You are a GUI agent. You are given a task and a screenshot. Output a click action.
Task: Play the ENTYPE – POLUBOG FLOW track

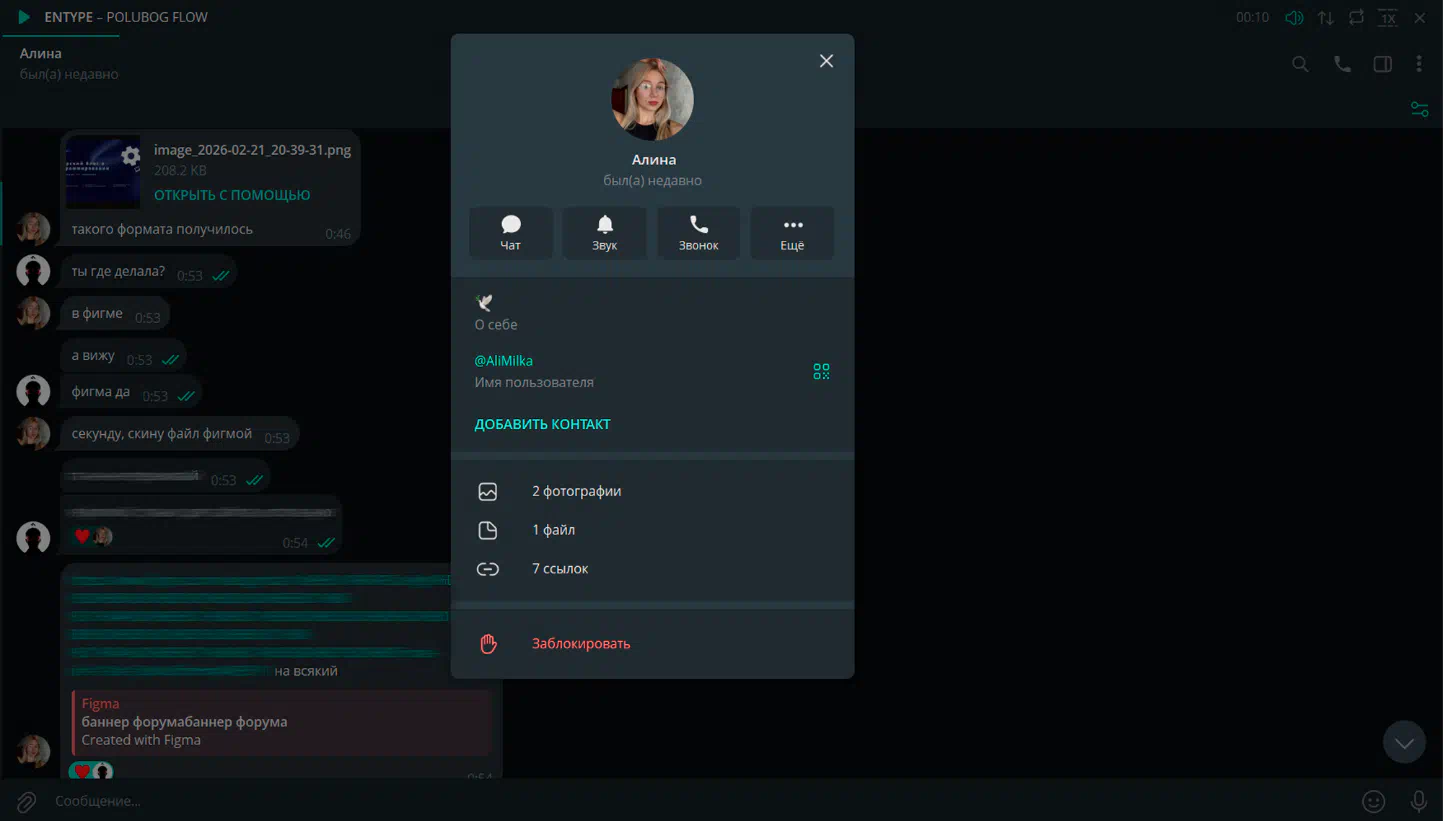coord(24,17)
